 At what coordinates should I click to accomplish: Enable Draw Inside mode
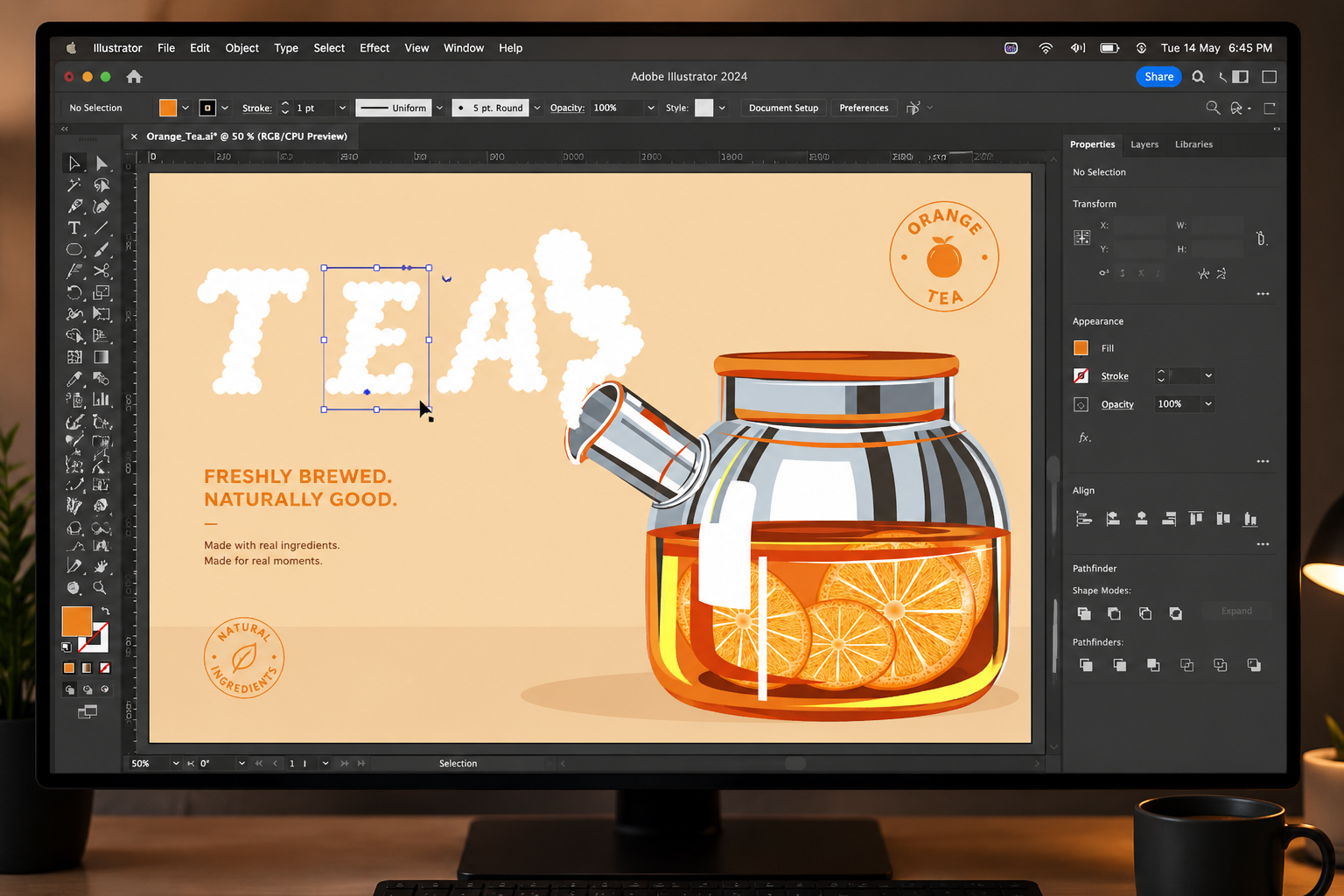coord(105,689)
